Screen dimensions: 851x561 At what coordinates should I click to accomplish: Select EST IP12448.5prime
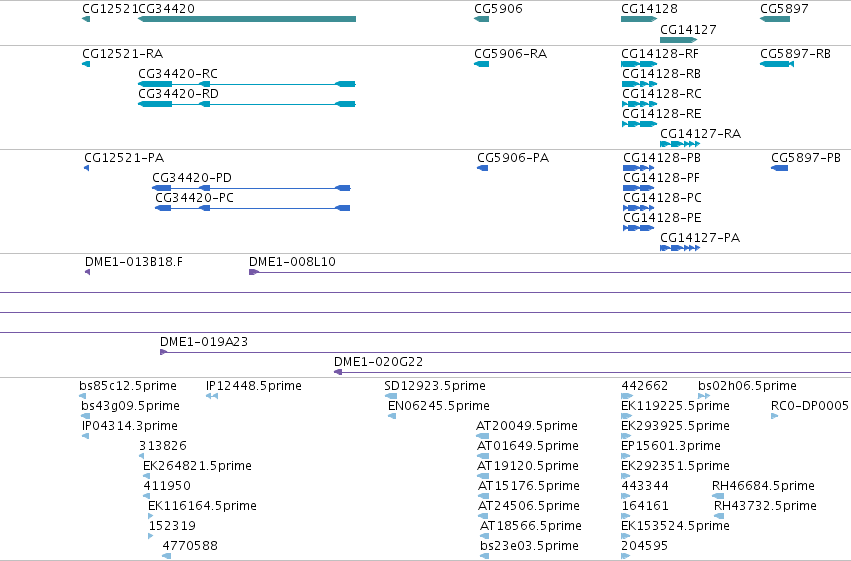[212, 396]
